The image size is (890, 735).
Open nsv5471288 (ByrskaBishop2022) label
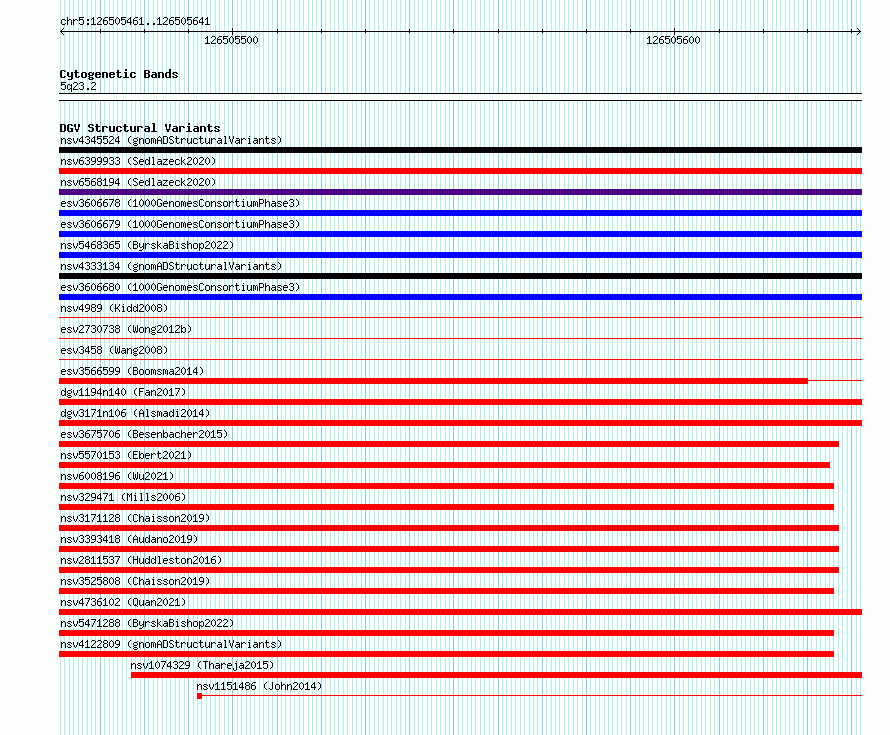[x=147, y=623]
